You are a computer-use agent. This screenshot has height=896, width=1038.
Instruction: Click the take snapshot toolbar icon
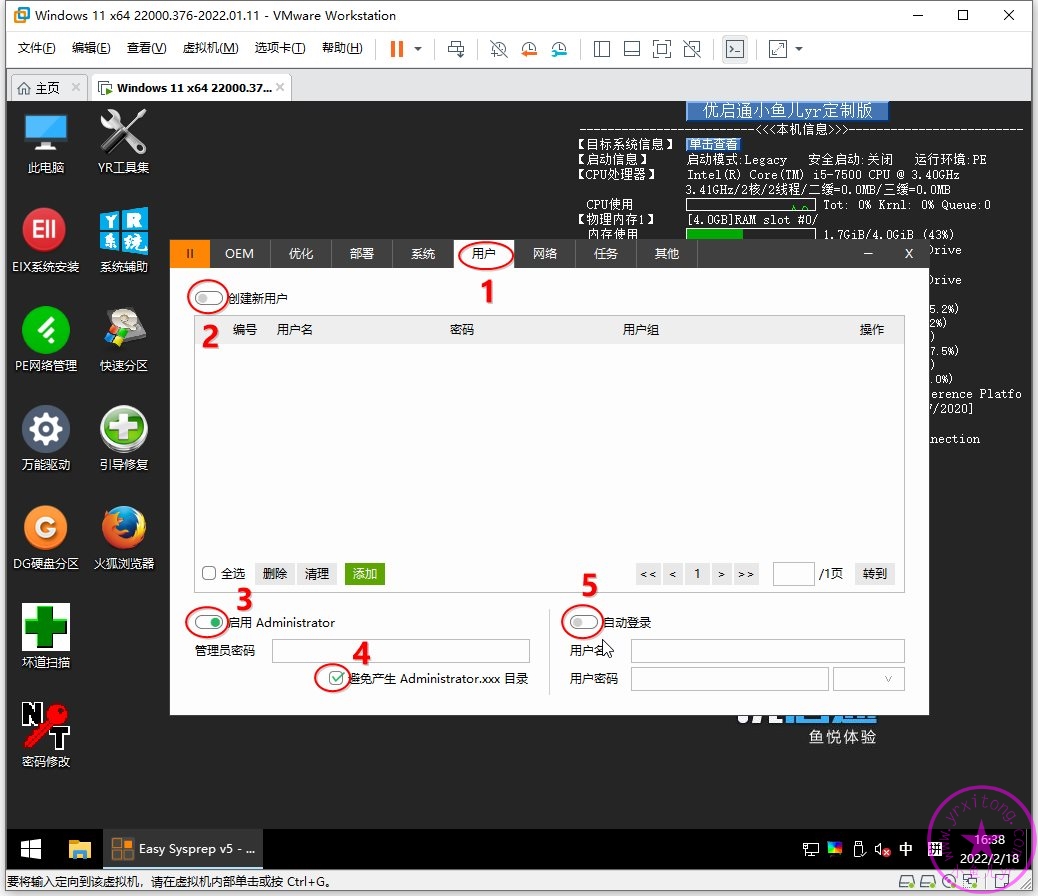point(498,49)
